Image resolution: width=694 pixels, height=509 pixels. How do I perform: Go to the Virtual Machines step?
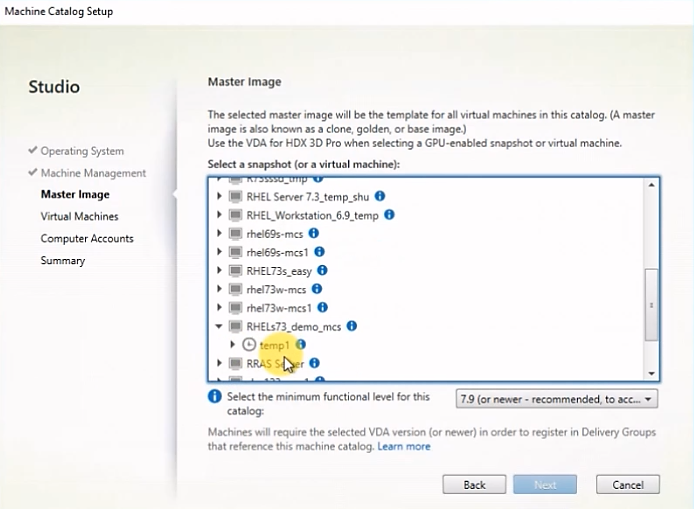[79, 216]
